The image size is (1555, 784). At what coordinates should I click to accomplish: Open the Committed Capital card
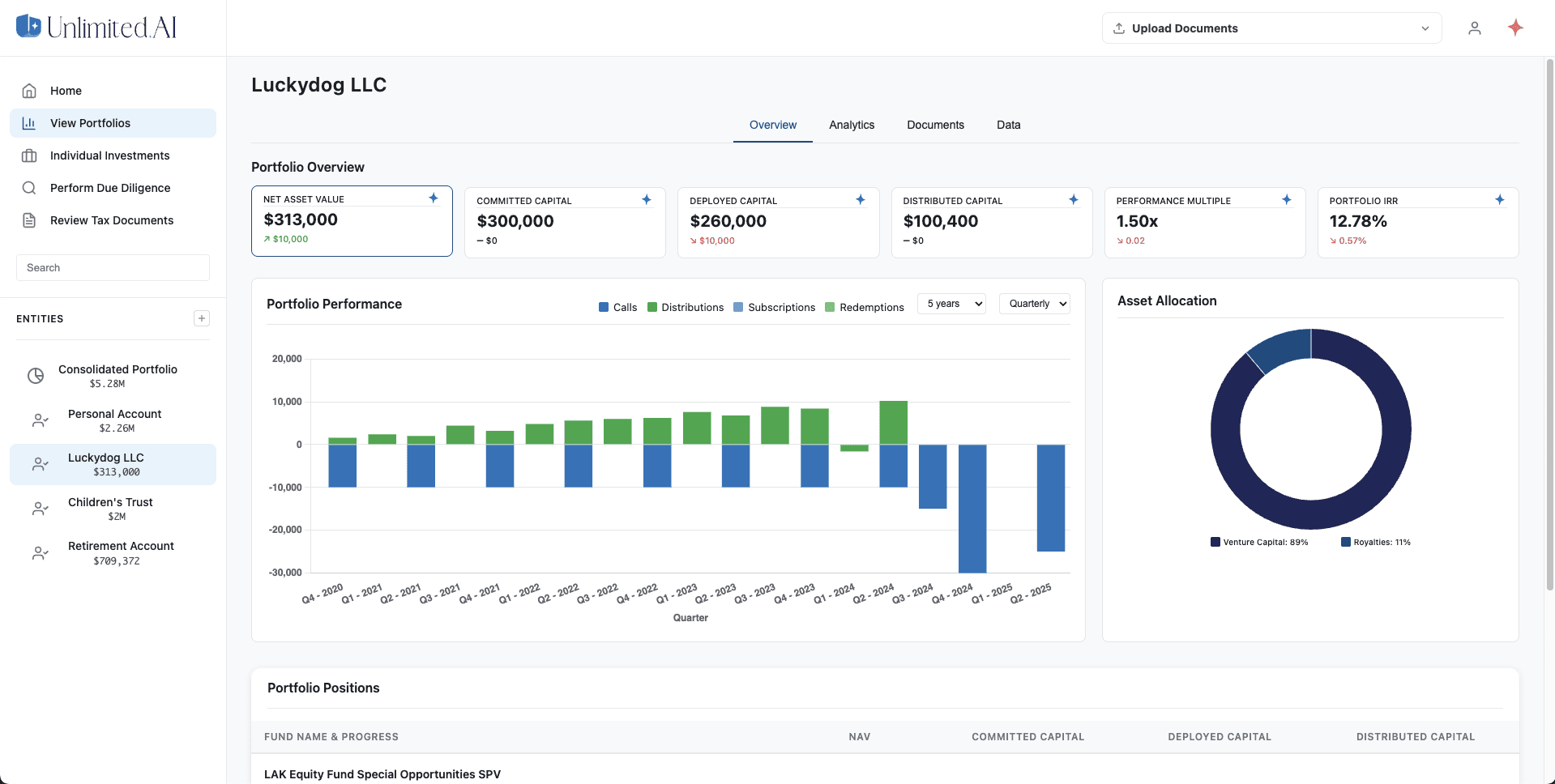(565, 223)
